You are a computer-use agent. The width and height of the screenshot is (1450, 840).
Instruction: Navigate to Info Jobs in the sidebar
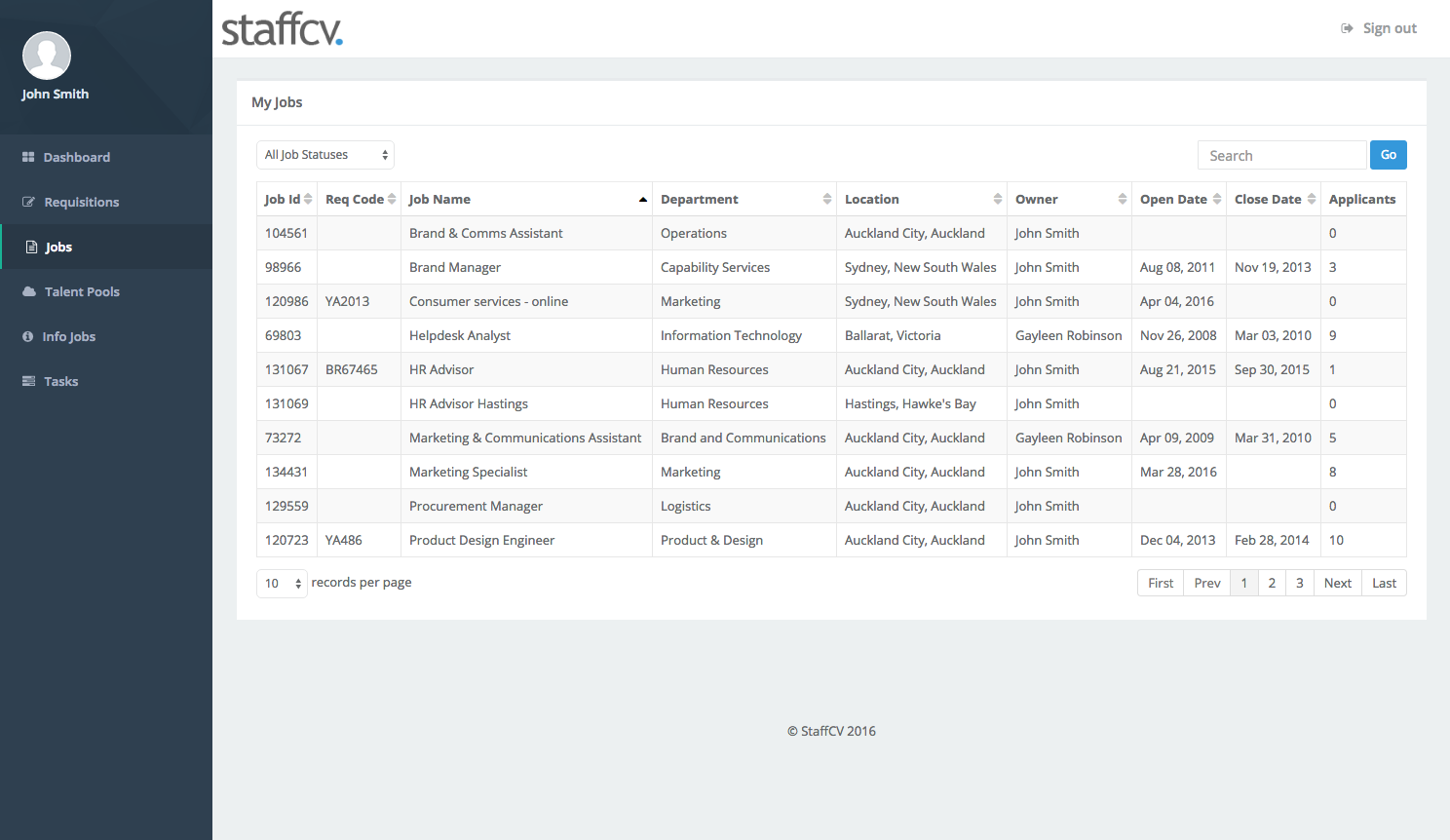pos(106,336)
